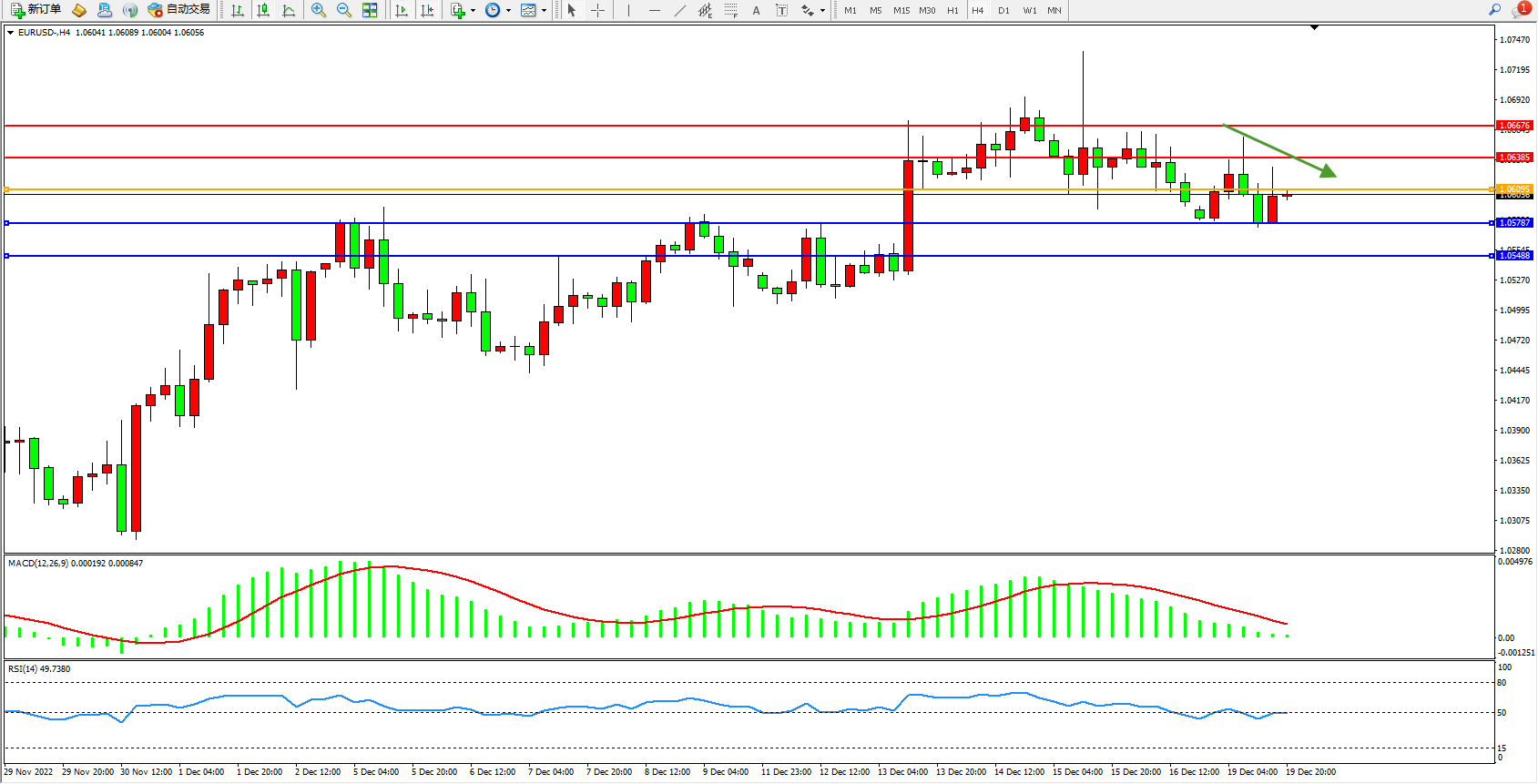Switch to D1 timeframe
This screenshot has height=784, width=1538.
coord(1003,10)
